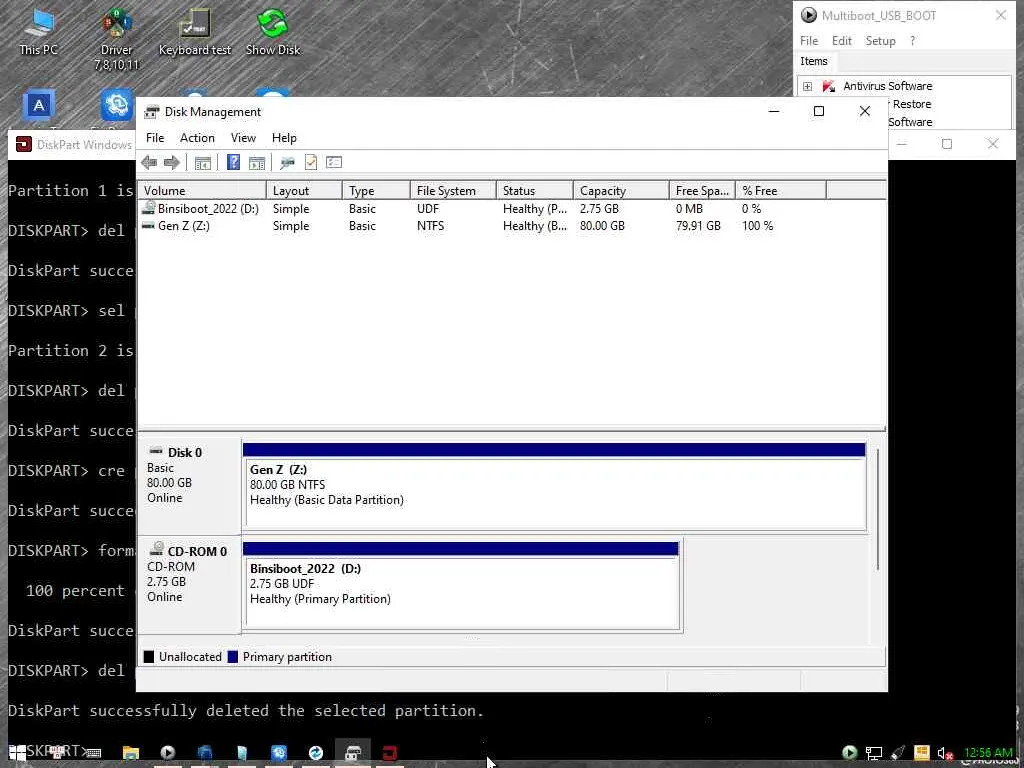Select Antivirus Software item in Multiboot window
This screenshot has height=768, width=1024.
pyautogui.click(x=888, y=86)
